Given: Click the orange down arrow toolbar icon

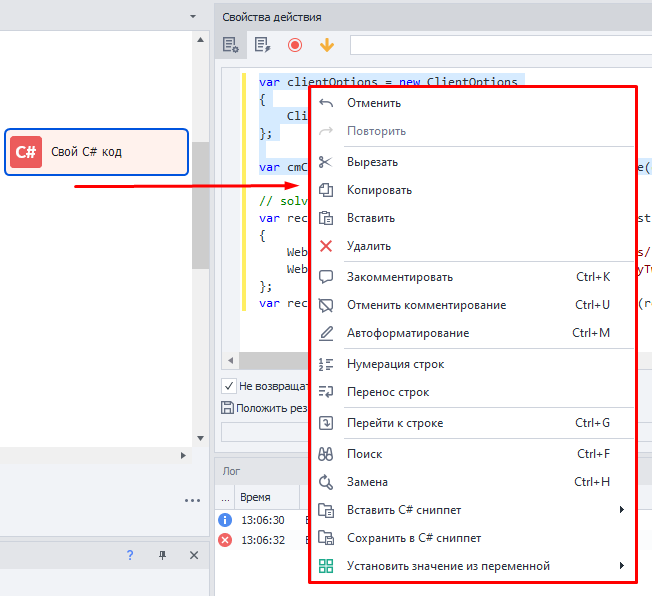Looking at the screenshot, I should [326, 45].
